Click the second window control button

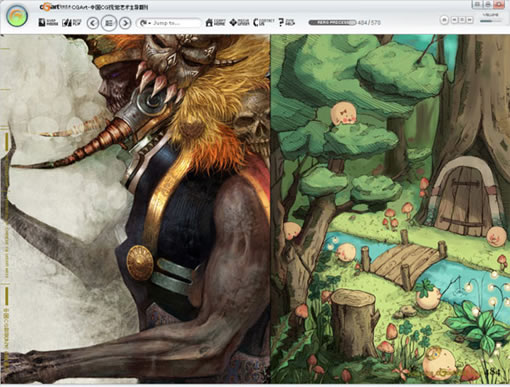[x=488, y=4]
